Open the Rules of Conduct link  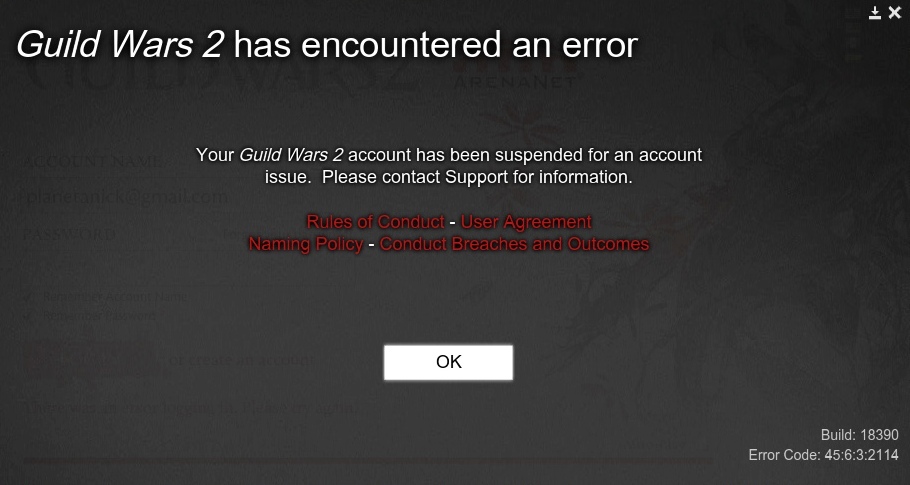point(375,222)
